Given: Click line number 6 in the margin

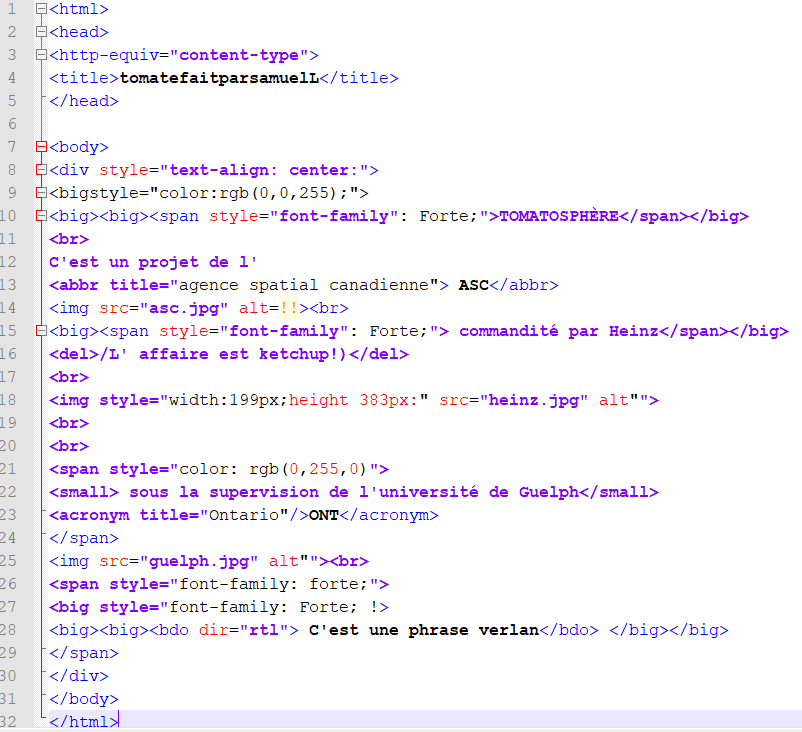Looking at the screenshot, I should point(12,124).
